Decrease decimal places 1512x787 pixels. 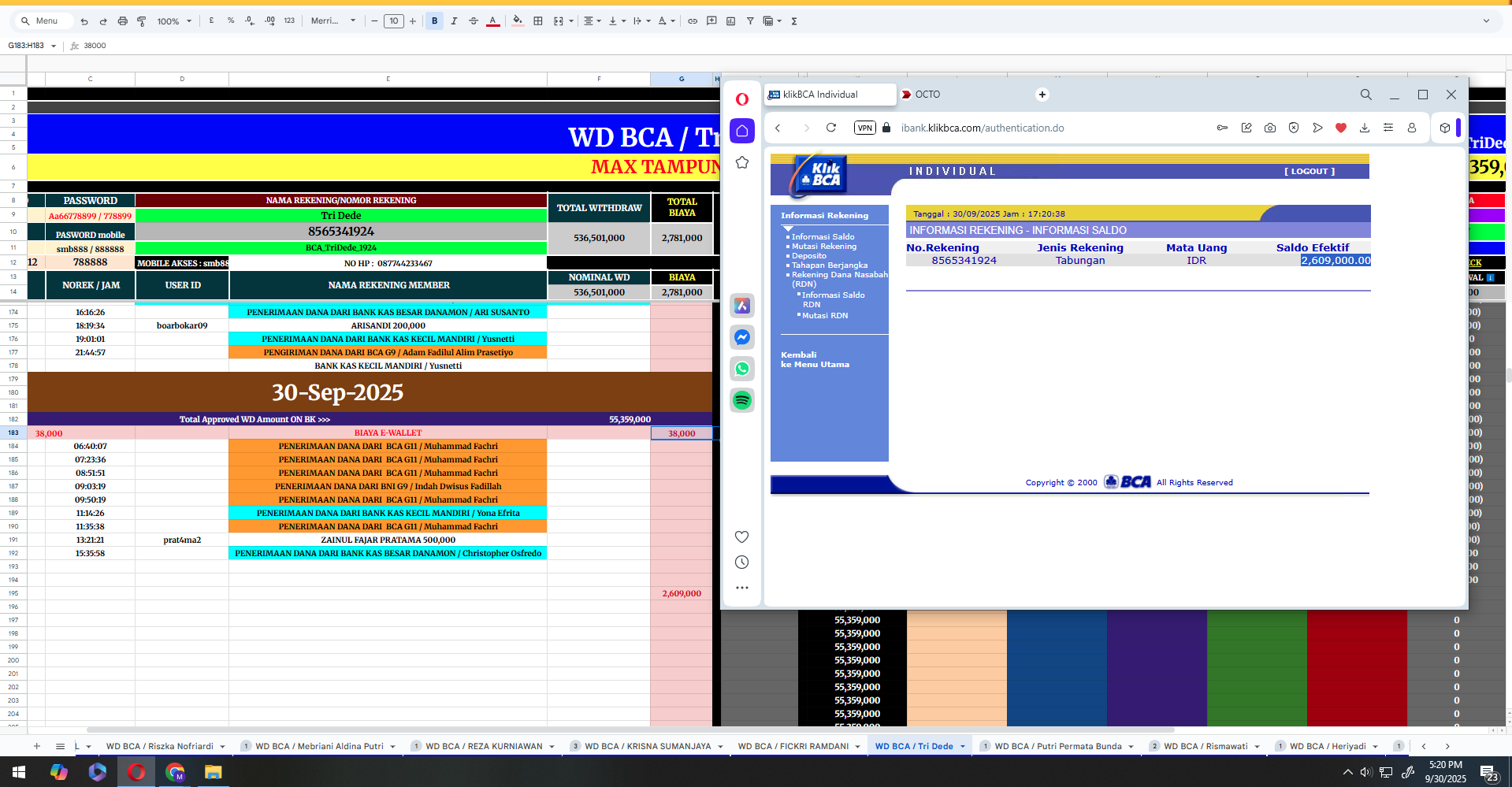[x=250, y=21]
